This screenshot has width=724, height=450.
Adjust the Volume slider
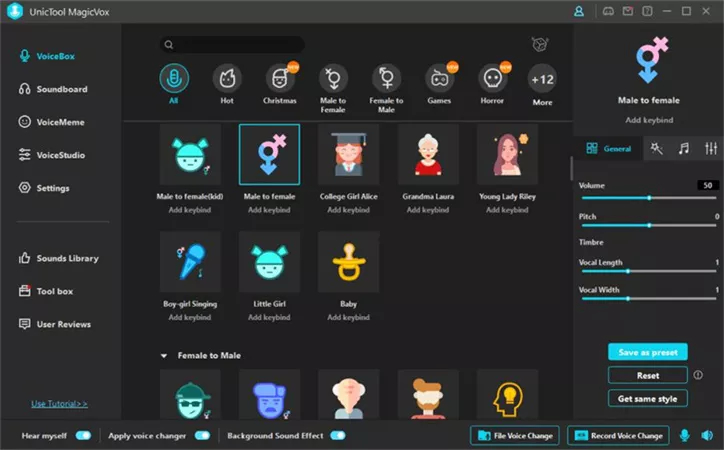point(649,198)
